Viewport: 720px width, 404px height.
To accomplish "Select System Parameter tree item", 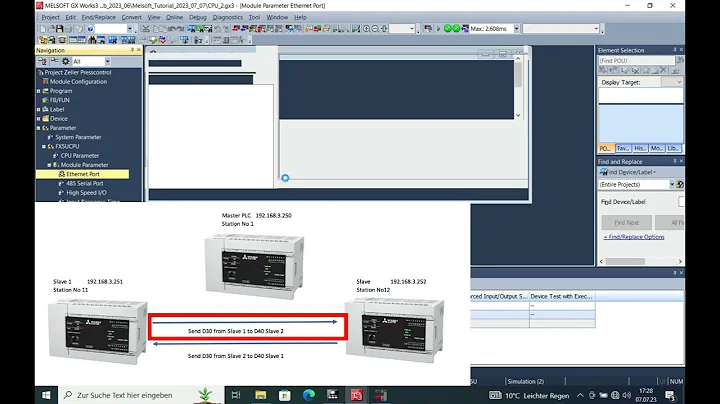I will 78,137.
